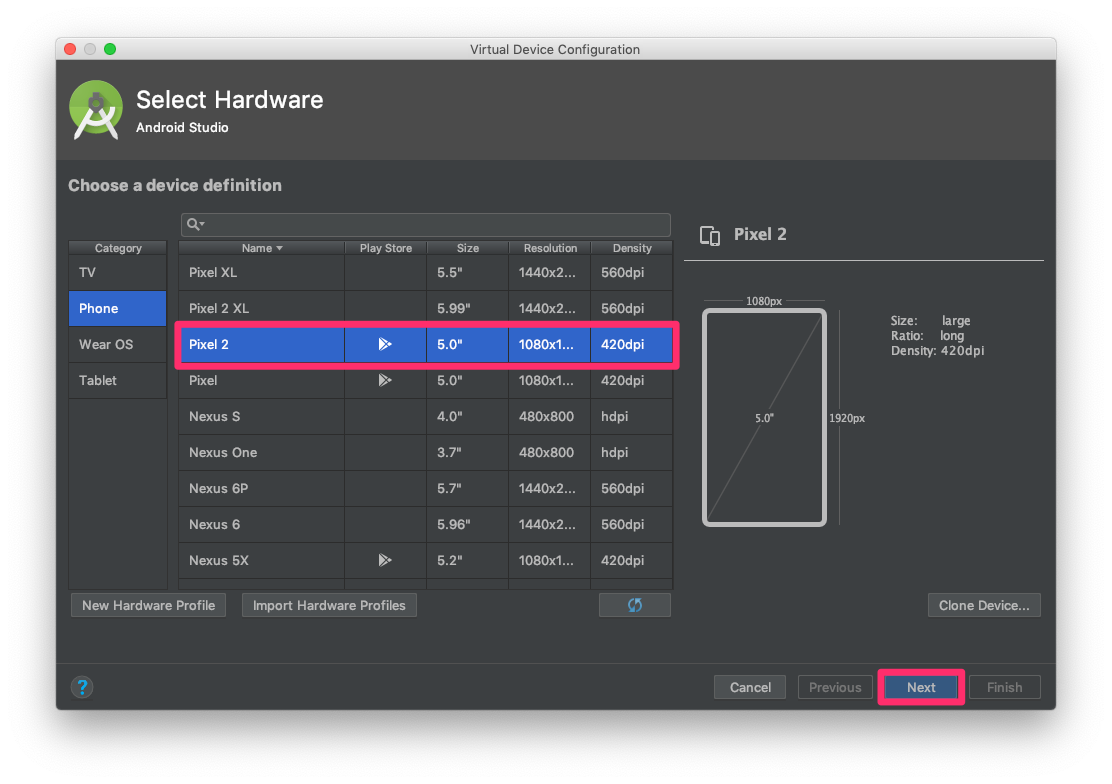Focus the device search input field
This screenshot has width=1112, height=784.
pyautogui.click(x=426, y=224)
